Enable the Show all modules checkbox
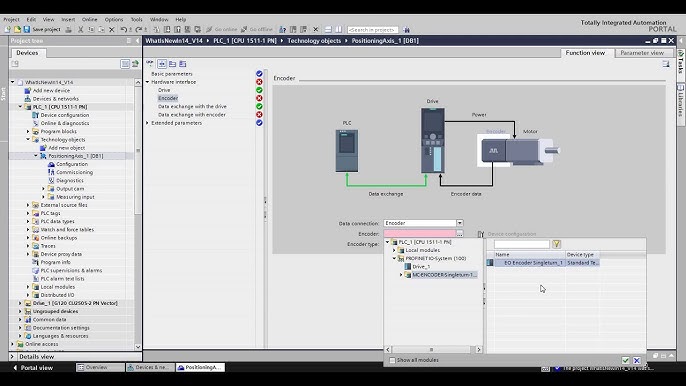This screenshot has width=686, height=386. pos(392,360)
